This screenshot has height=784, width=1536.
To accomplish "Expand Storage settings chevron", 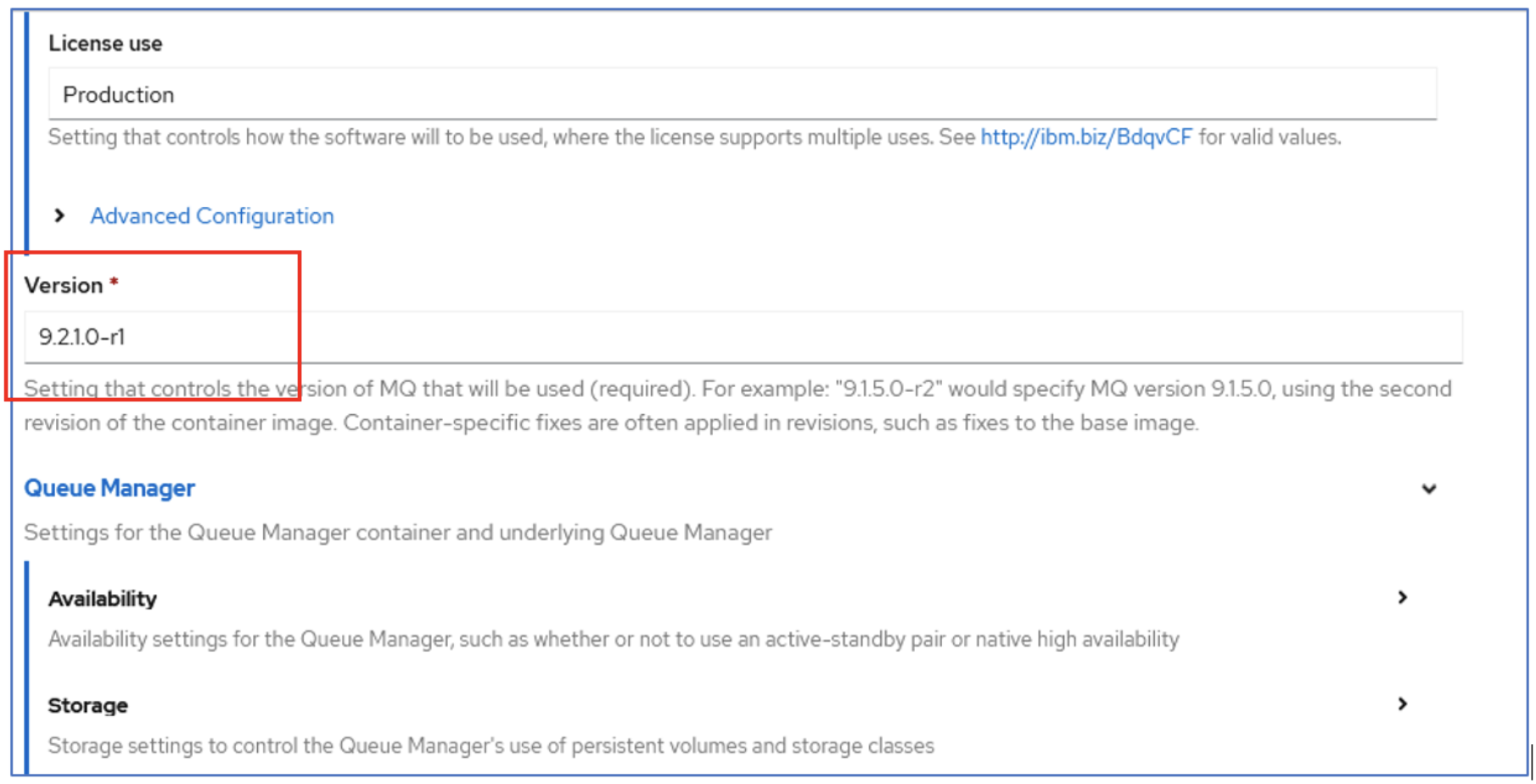I will 1403,703.
